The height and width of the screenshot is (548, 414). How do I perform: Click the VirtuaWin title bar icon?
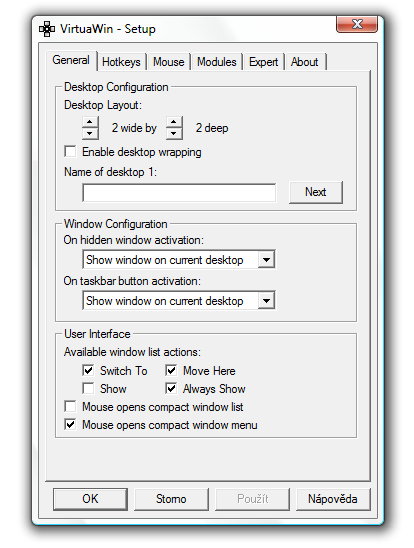click(47, 29)
